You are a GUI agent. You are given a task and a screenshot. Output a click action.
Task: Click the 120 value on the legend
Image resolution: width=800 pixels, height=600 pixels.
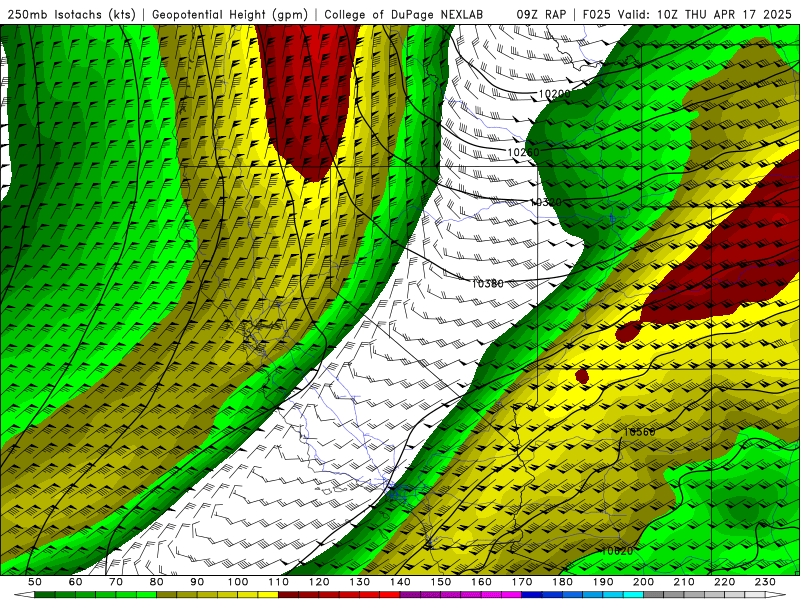point(319,582)
